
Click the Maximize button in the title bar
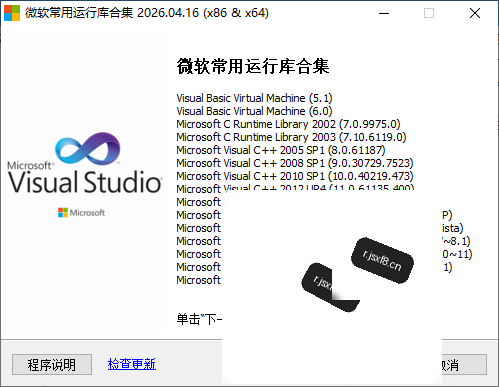coord(429,13)
